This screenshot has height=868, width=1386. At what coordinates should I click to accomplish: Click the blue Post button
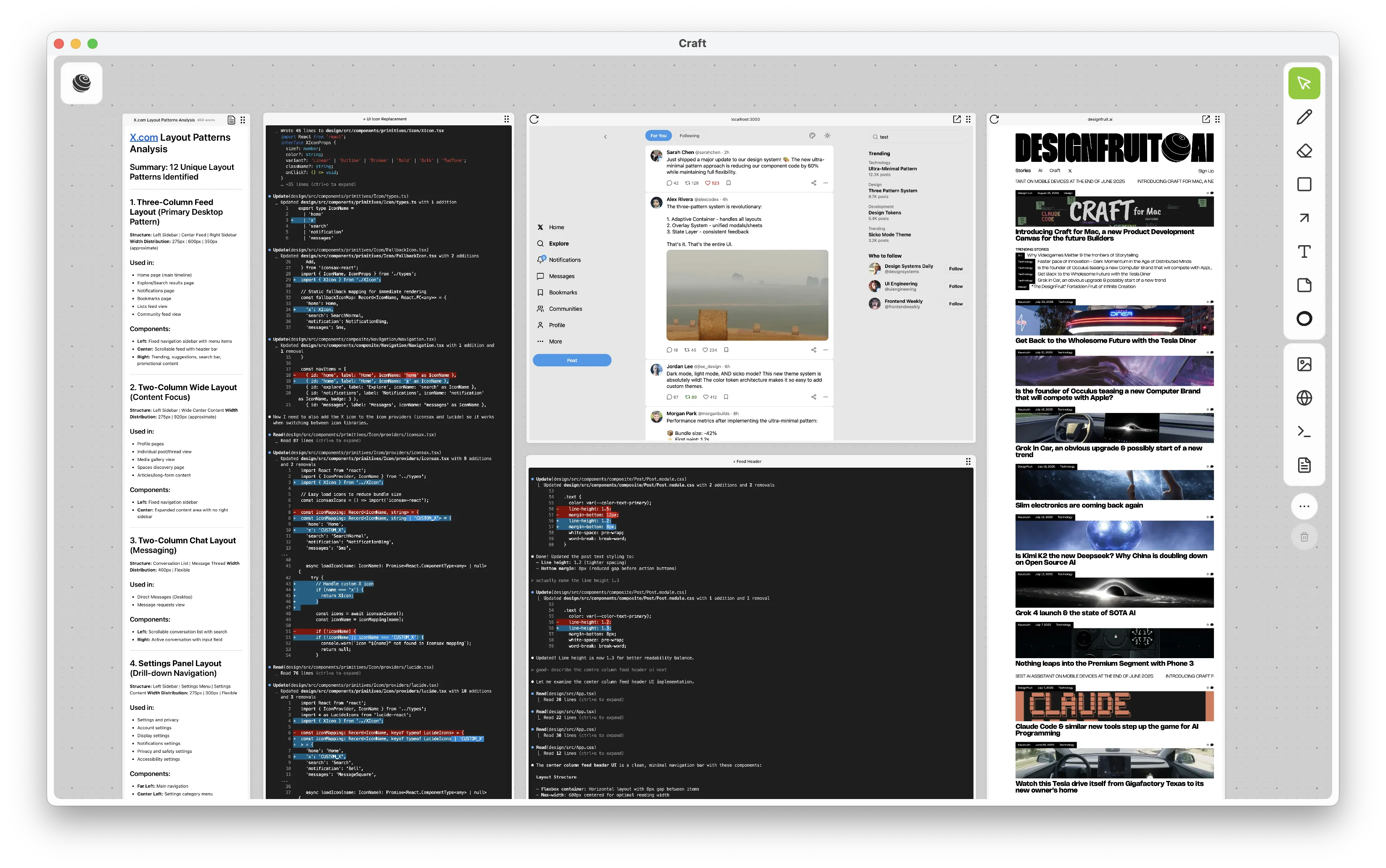pyautogui.click(x=571, y=360)
